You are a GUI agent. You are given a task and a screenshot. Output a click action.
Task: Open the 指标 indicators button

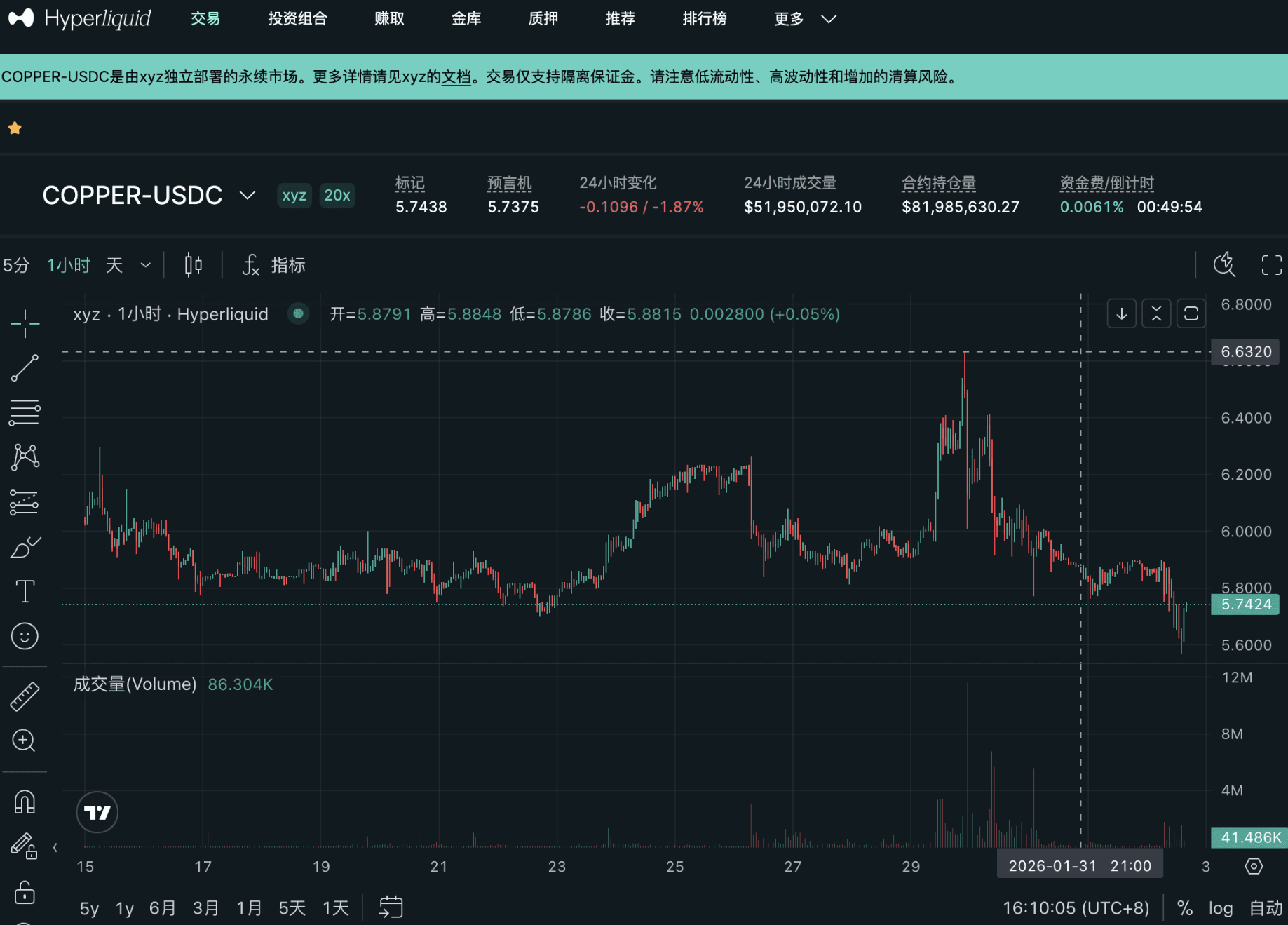[x=275, y=265]
